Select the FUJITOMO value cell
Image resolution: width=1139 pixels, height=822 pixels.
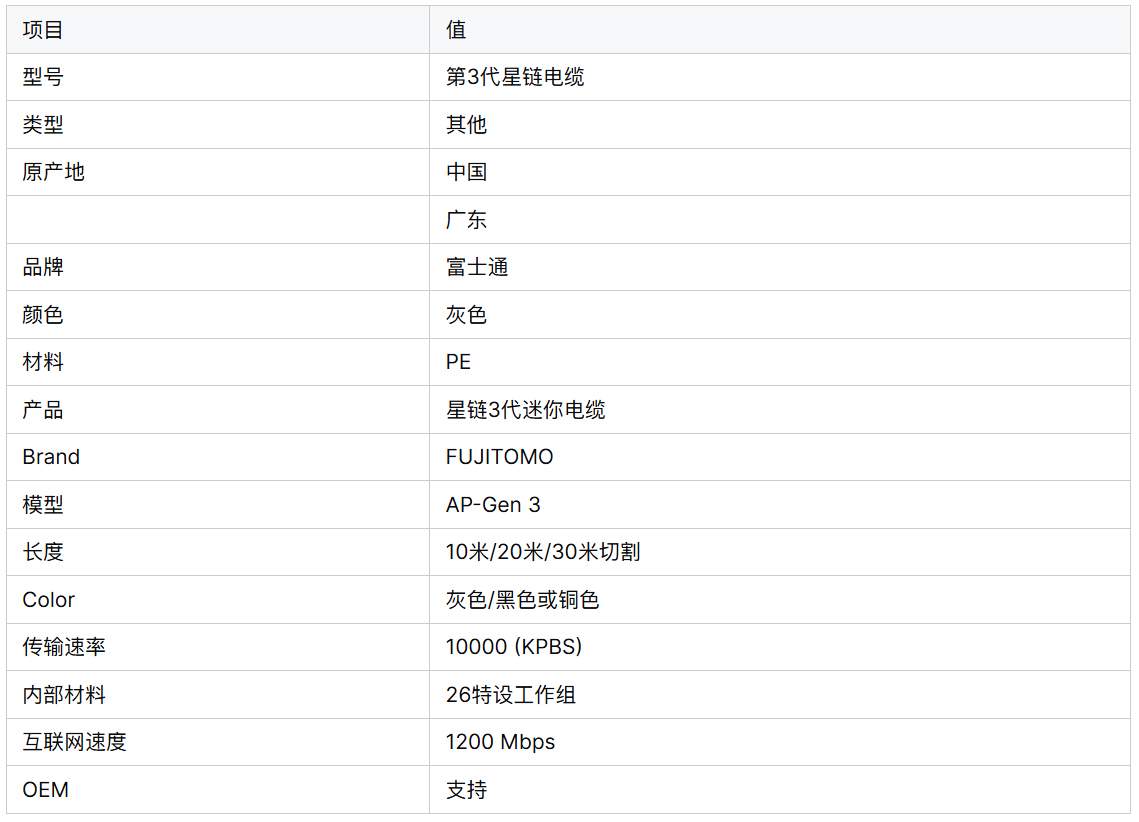[x=499, y=457]
